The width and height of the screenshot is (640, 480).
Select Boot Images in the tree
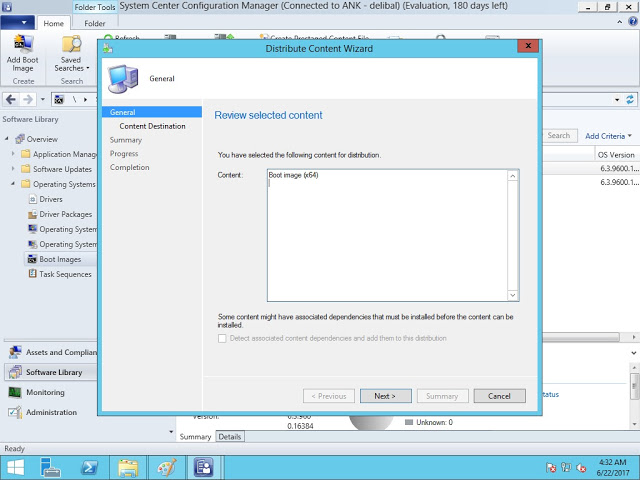click(x=60, y=259)
